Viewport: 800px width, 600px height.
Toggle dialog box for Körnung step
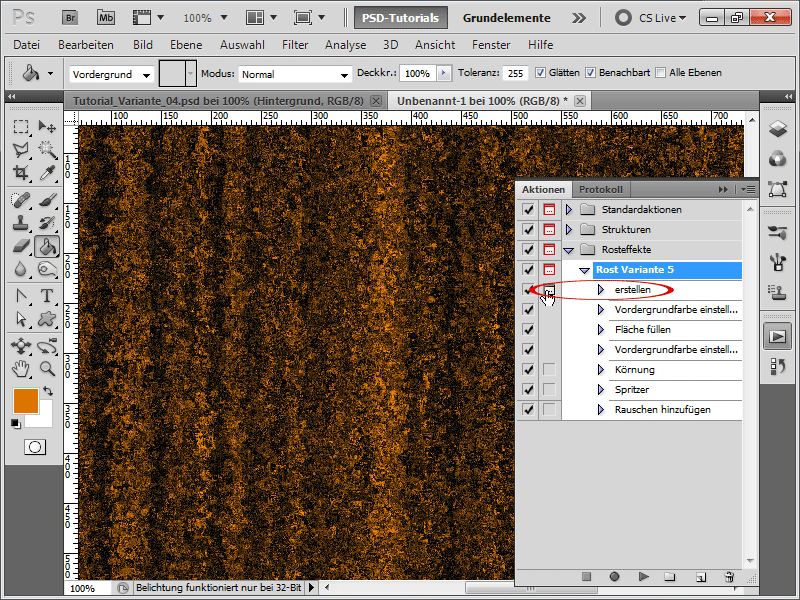tap(549, 369)
